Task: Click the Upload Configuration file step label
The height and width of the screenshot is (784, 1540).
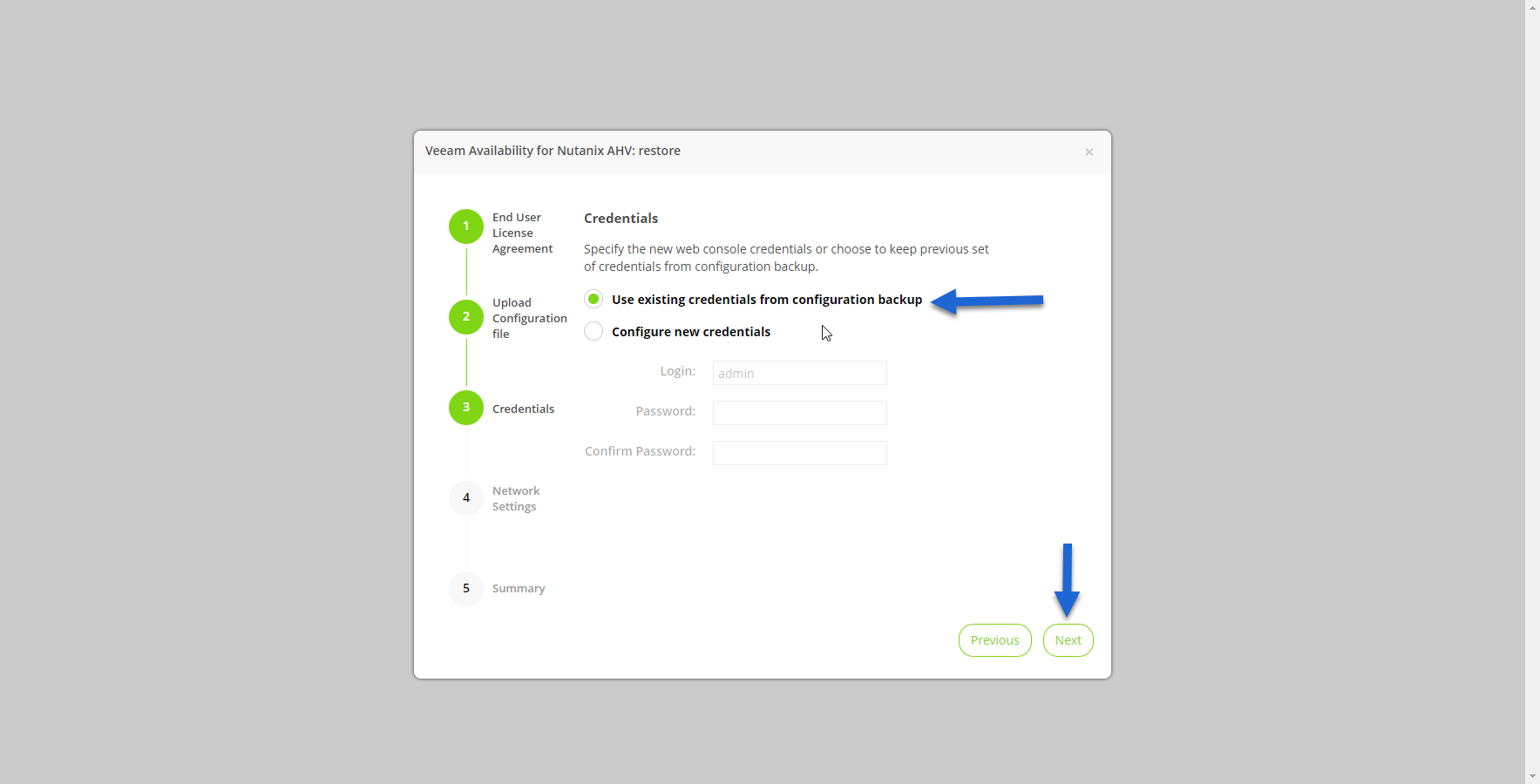Action: coord(529,319)
